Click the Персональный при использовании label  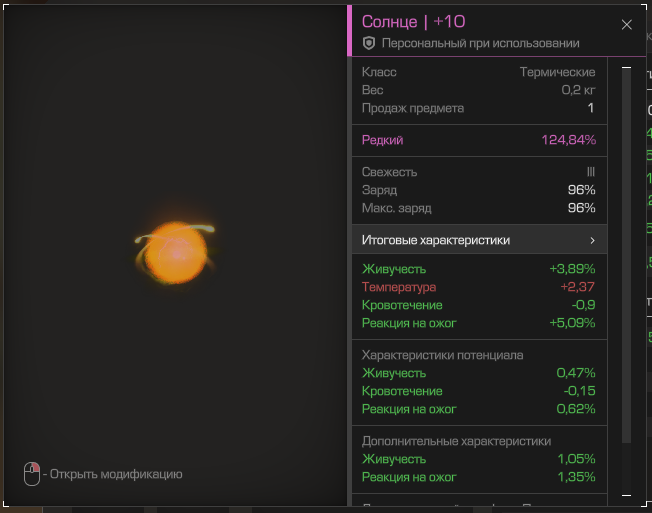(480, 43)
